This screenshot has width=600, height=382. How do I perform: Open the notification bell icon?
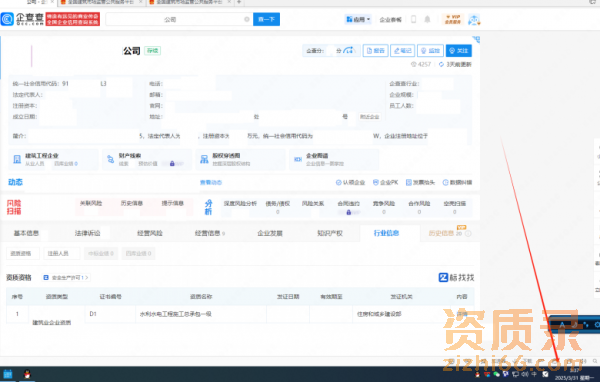tap(427, 19)
